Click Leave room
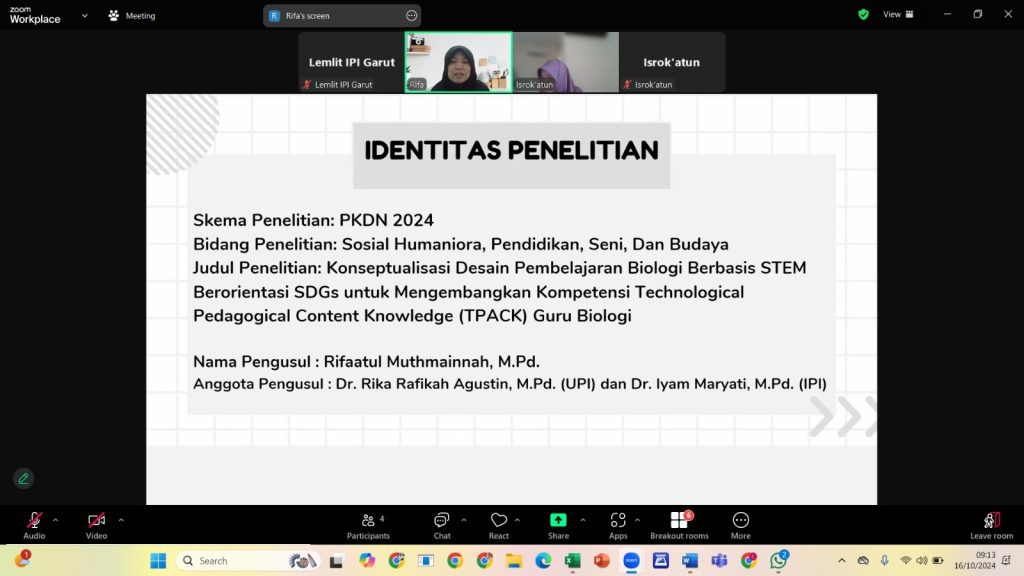 click(x=991, y=525)
